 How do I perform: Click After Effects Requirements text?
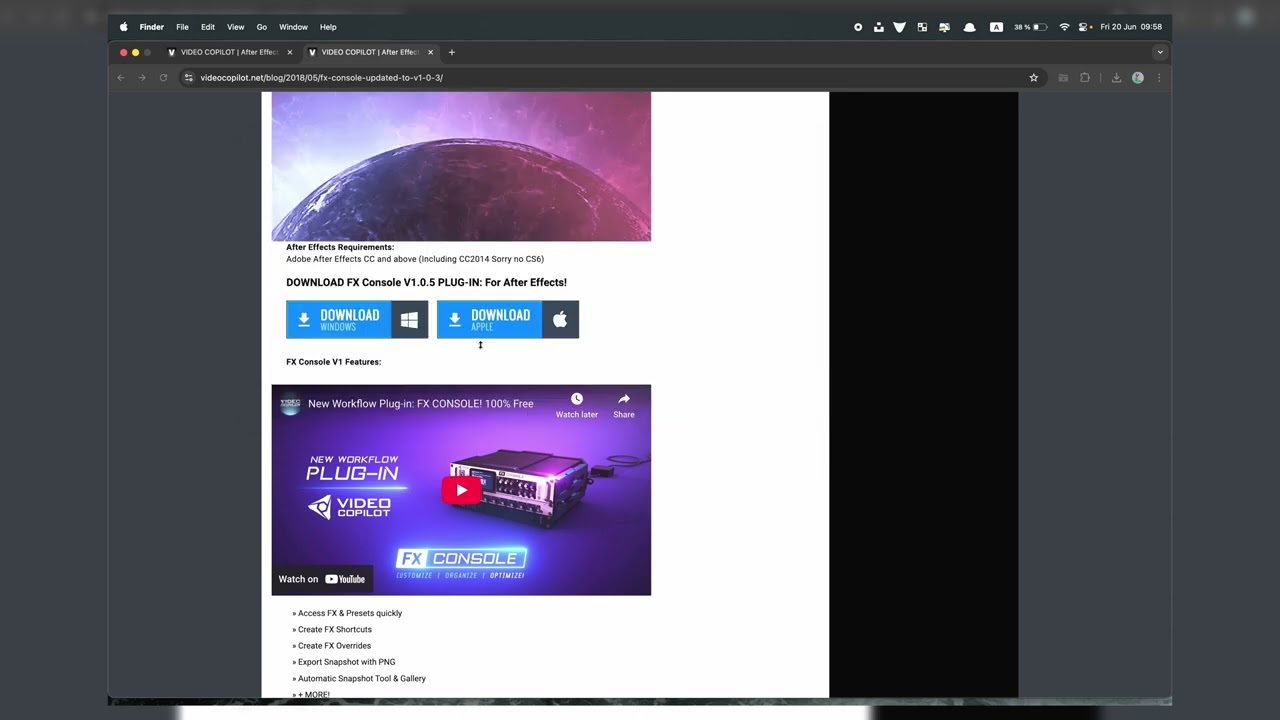pos(340,247)
